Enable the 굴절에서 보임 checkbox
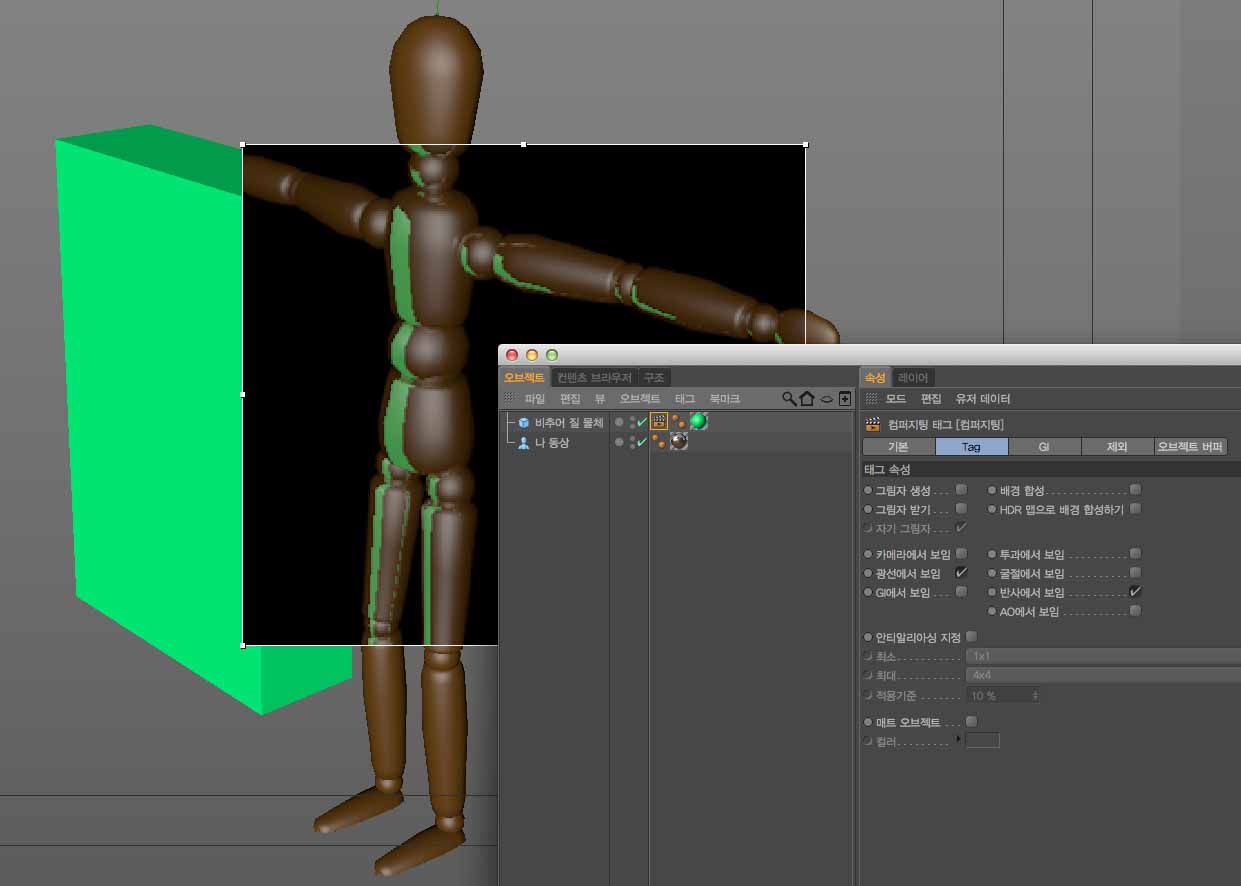 click(1135, 573)
